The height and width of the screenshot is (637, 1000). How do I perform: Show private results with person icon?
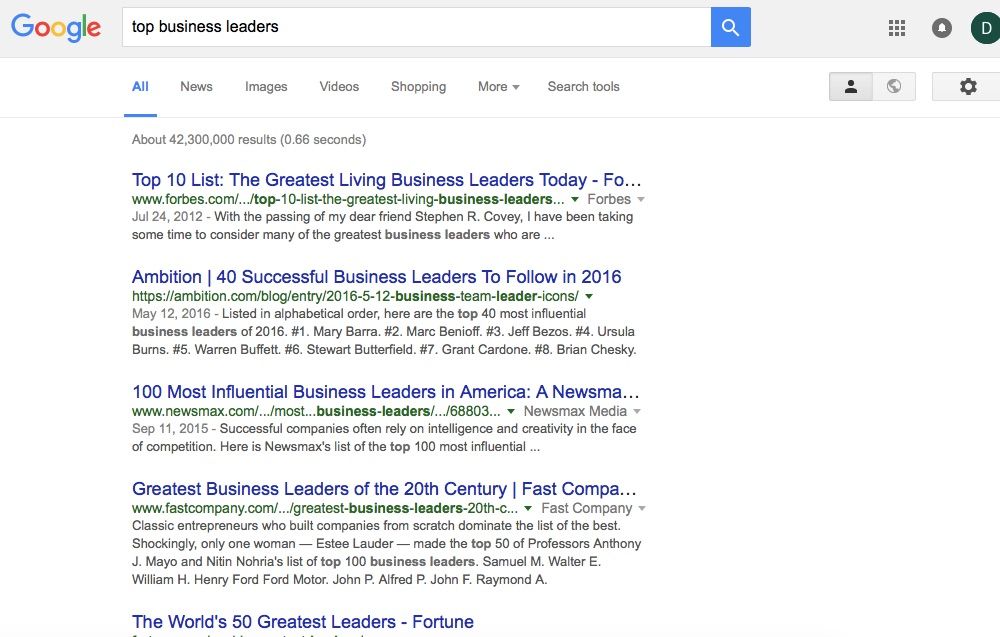pos(851,87)
